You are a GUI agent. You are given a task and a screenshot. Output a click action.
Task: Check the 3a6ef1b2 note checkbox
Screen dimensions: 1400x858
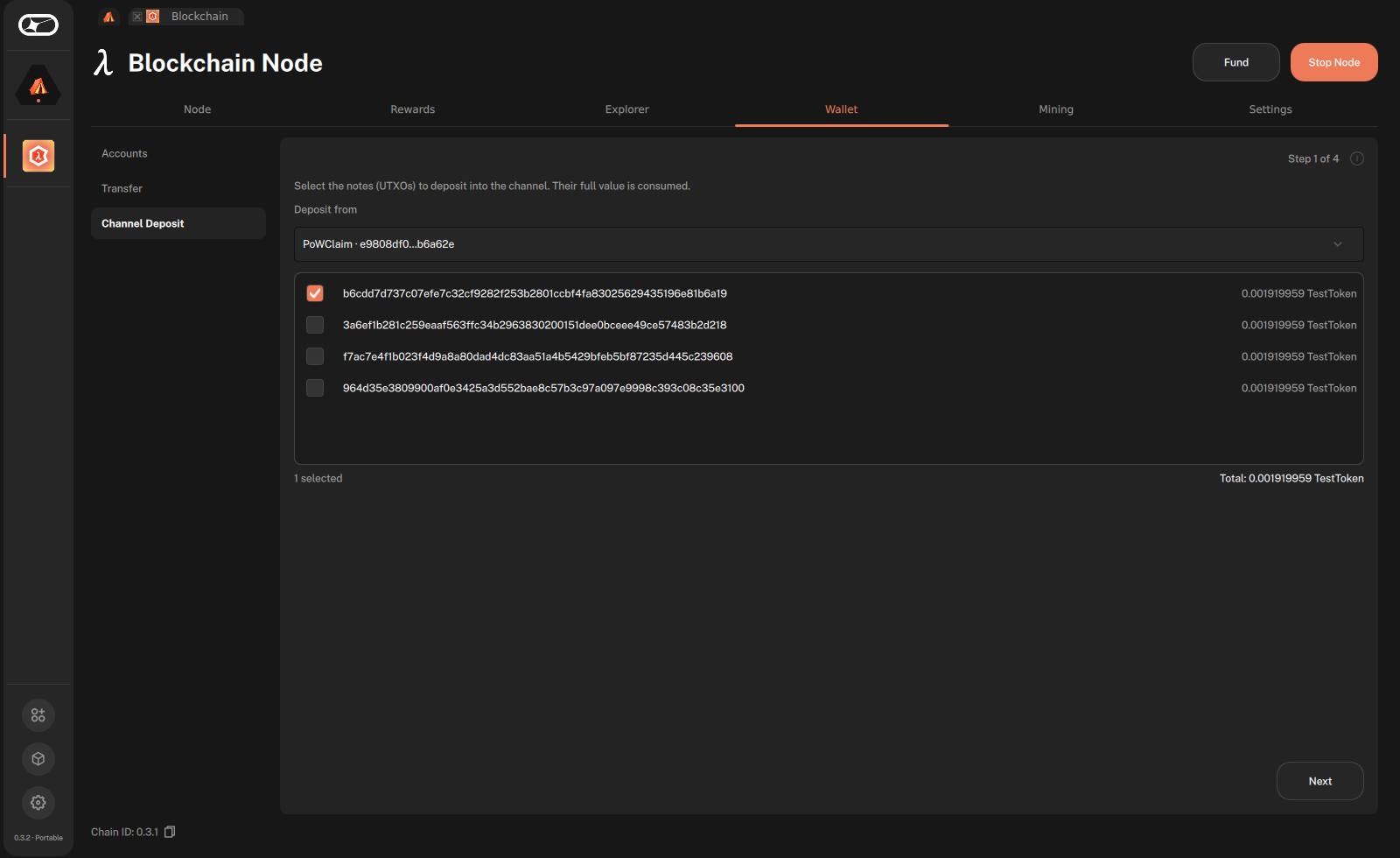(x=315, y=325)
